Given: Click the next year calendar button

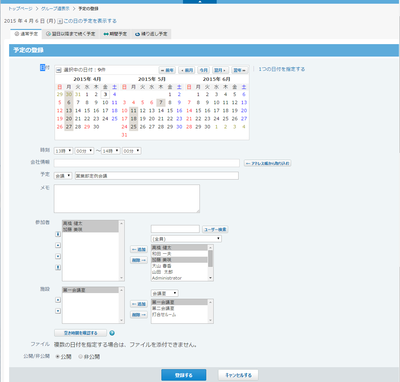Looking at the screenshot, I should tap(240, 70).
